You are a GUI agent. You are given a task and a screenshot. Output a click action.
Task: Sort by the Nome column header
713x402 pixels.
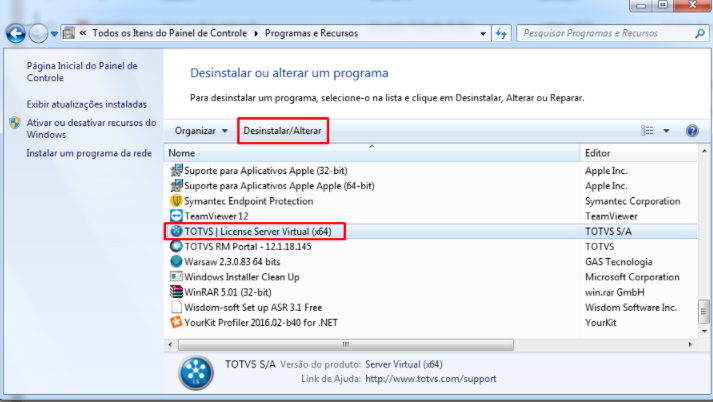point(372,153)
